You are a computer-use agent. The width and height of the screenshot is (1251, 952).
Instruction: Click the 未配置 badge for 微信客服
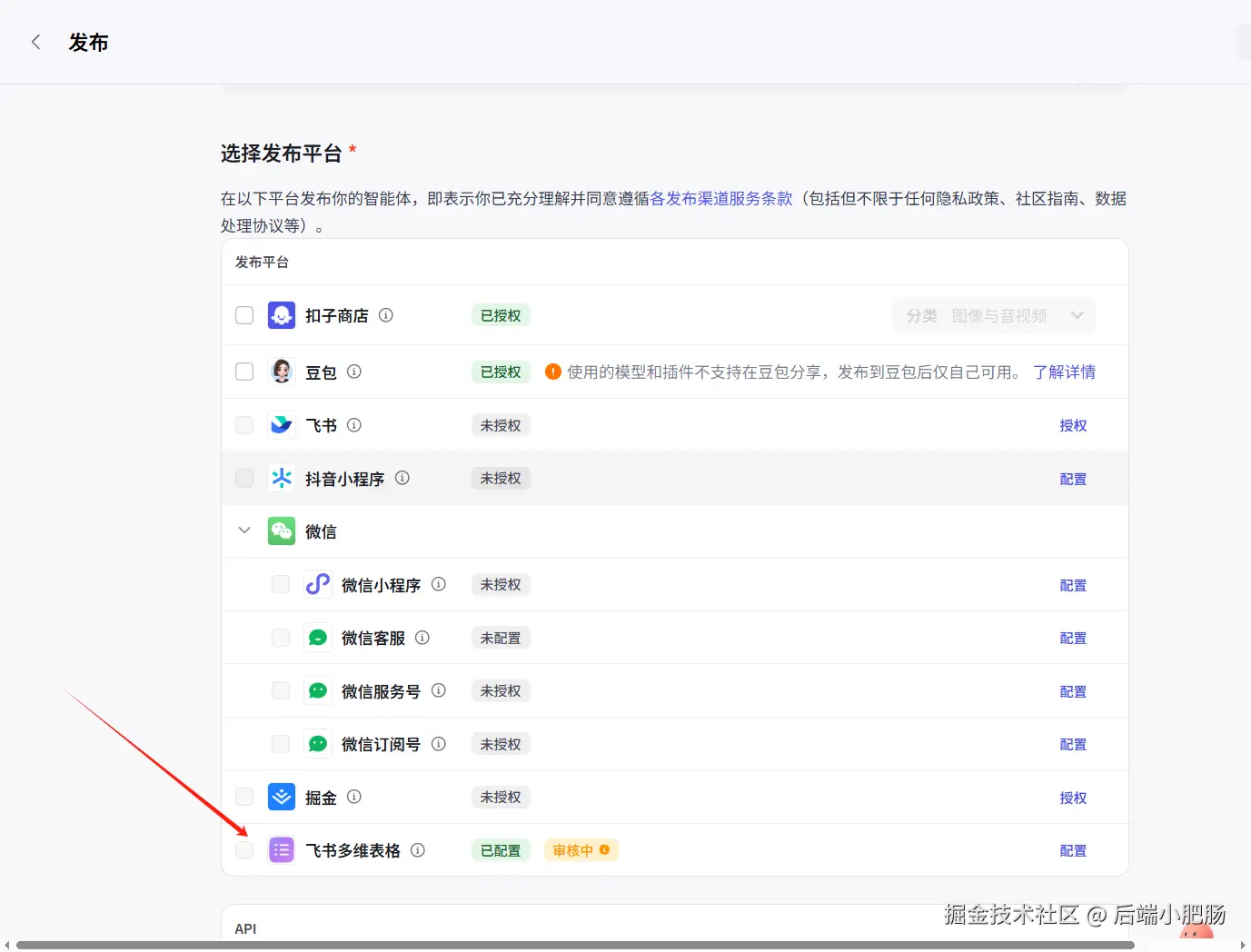coord(501,638)
